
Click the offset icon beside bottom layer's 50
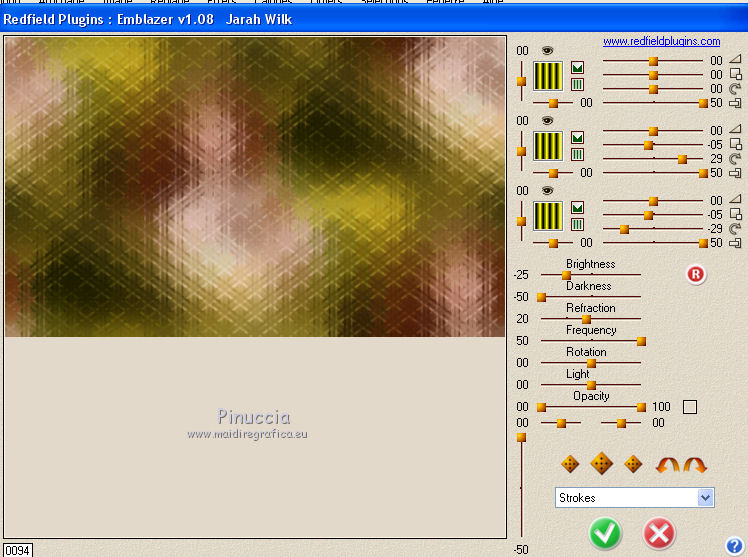(735, 243)
